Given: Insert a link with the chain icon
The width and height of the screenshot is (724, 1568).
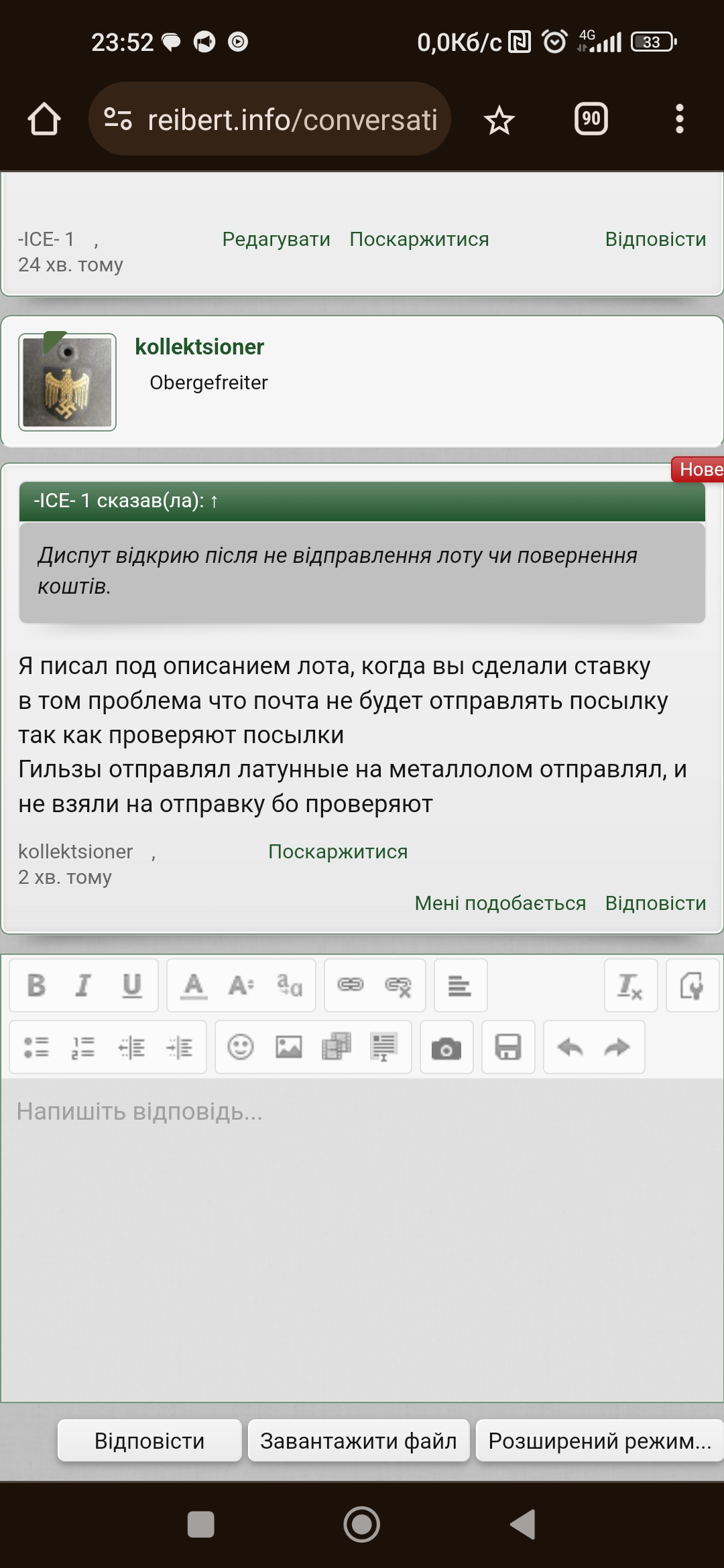Looking at the screenshot, I should tap(350, 985).
